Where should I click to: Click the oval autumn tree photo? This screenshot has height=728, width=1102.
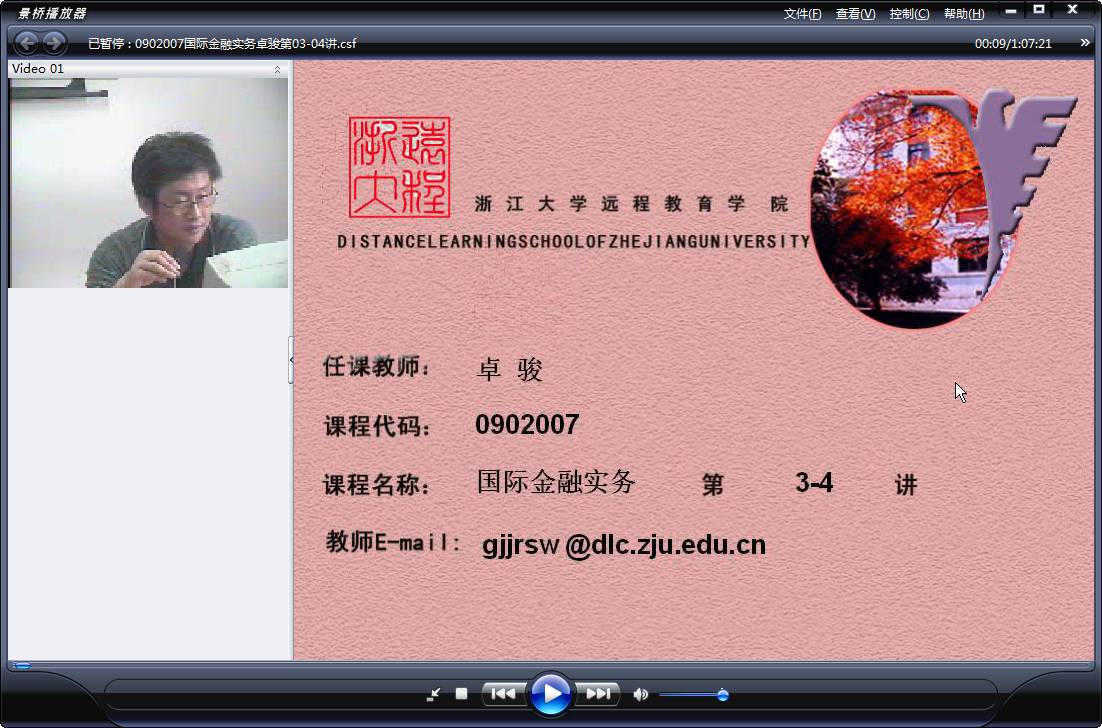(913, 209)
